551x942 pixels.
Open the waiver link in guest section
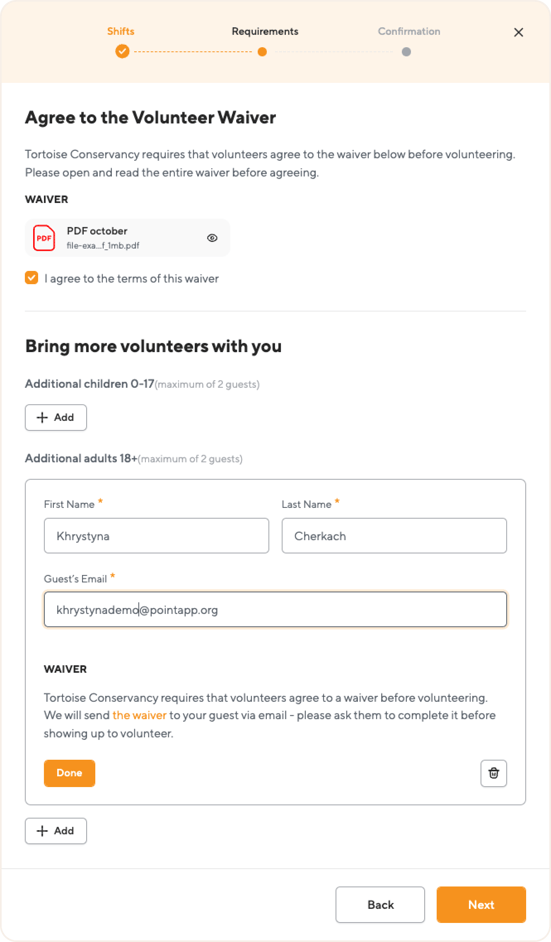[x=139, y=715]
